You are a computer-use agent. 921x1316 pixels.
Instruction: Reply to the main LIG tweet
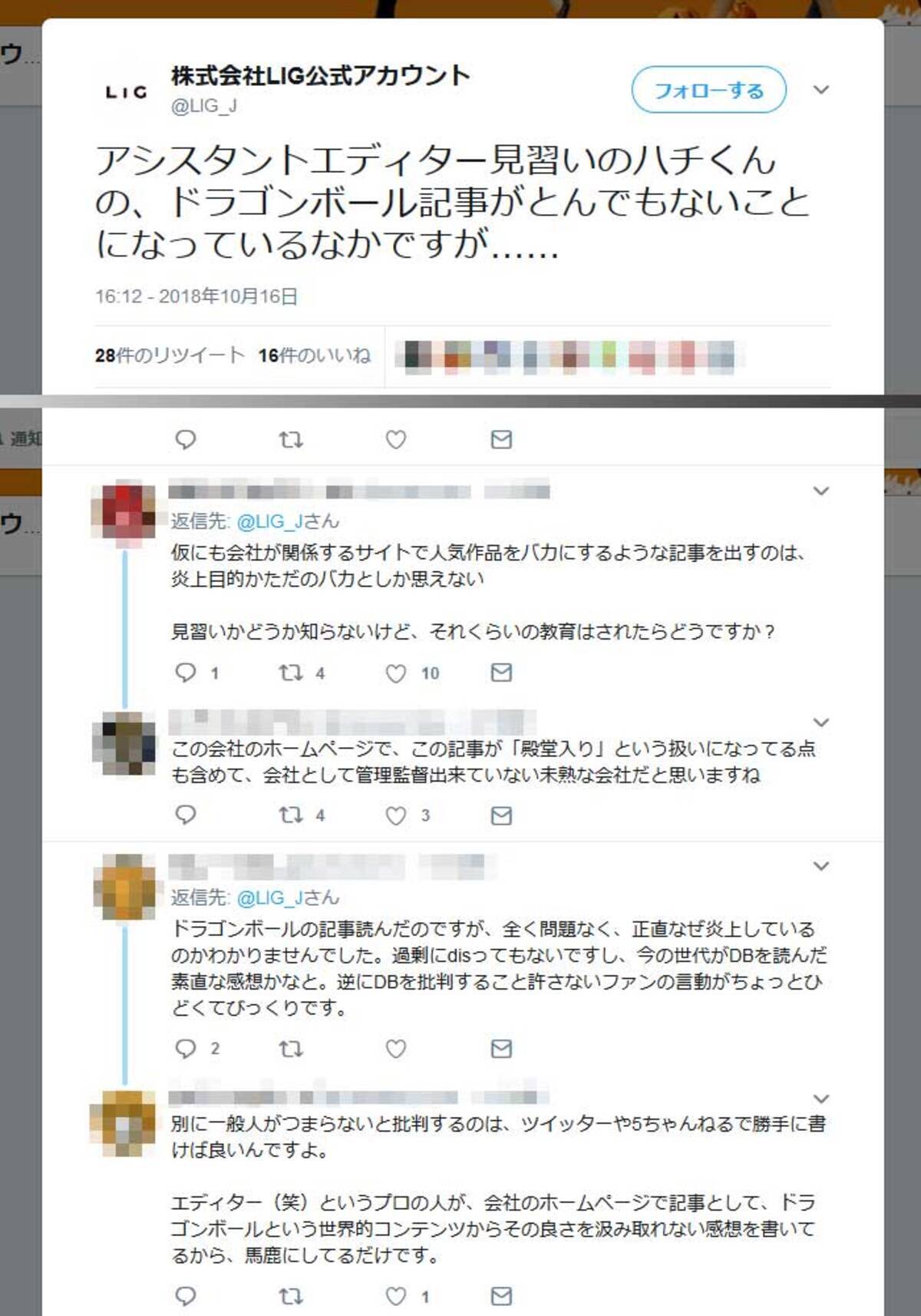pyautogui.click(x=186, y=439)
